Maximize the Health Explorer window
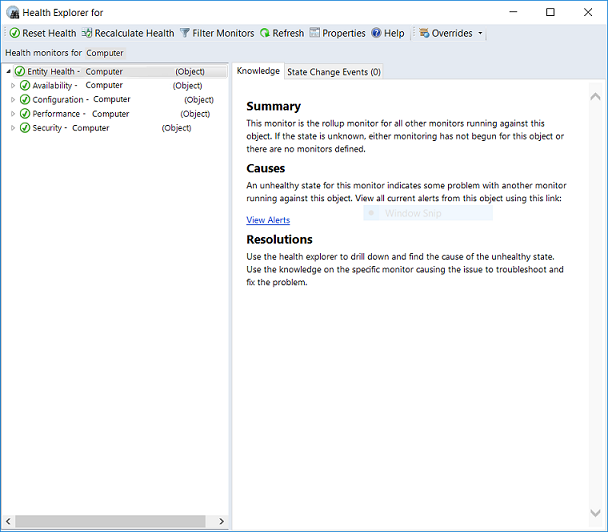 [550, 12]
